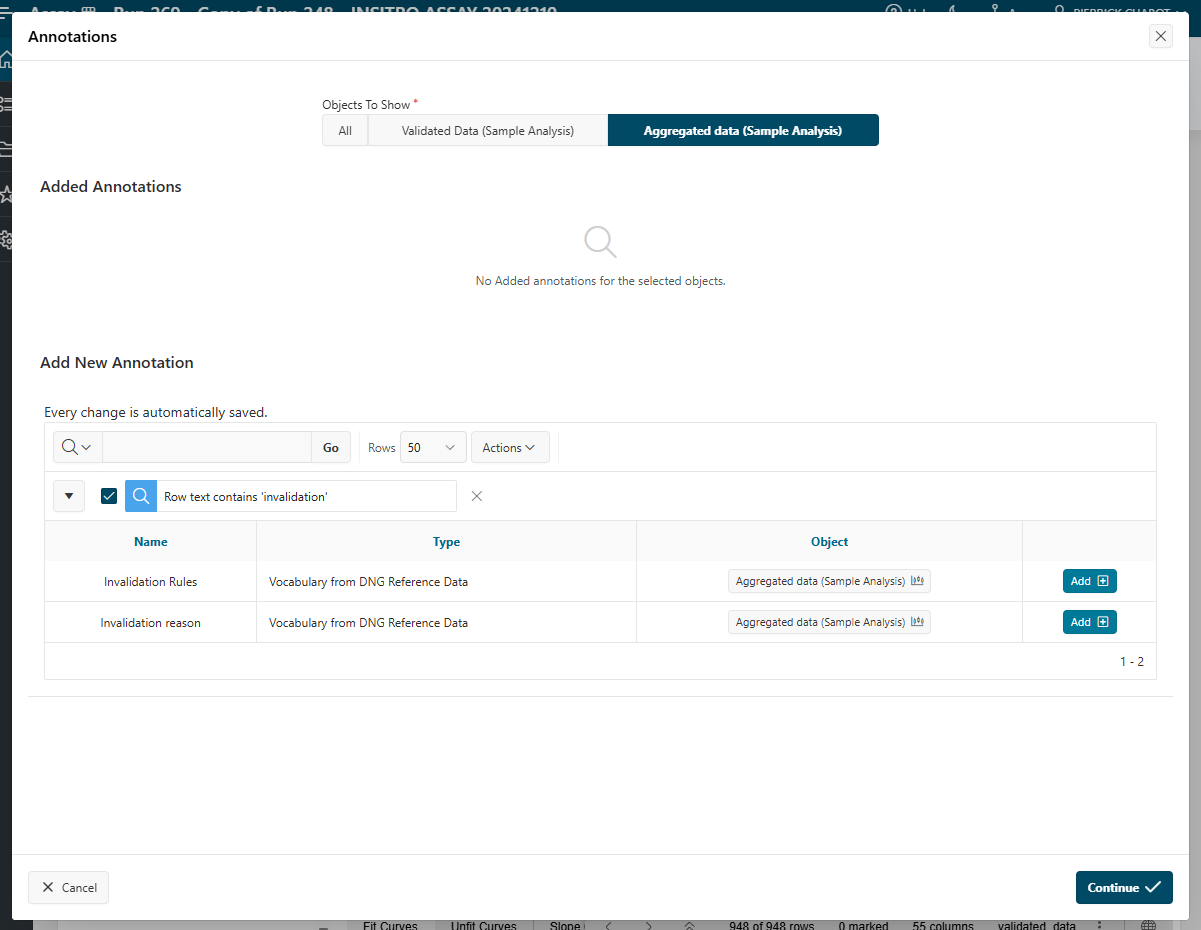Click Continue to confirm annotations
1201x930 pixels.
click(x=1124, y=887)
